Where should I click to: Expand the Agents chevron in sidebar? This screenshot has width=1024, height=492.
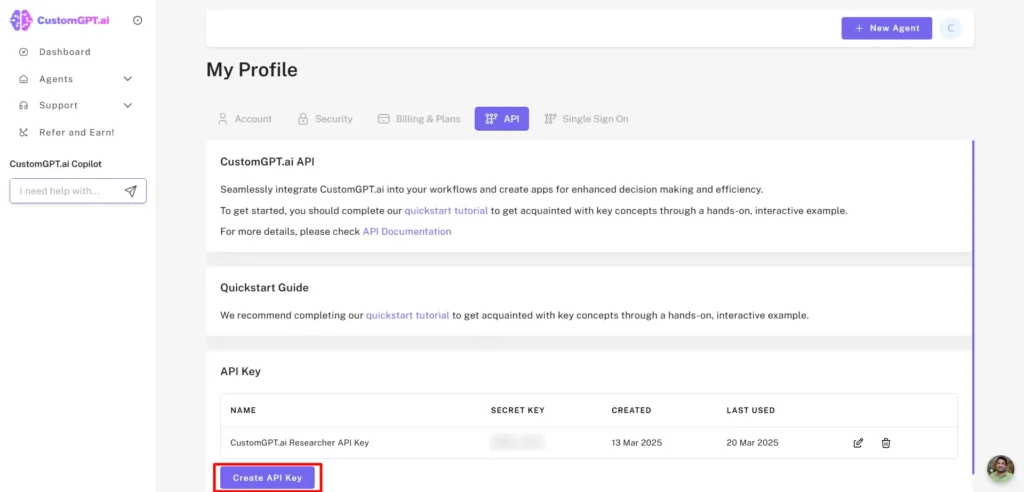pos(127,79)
